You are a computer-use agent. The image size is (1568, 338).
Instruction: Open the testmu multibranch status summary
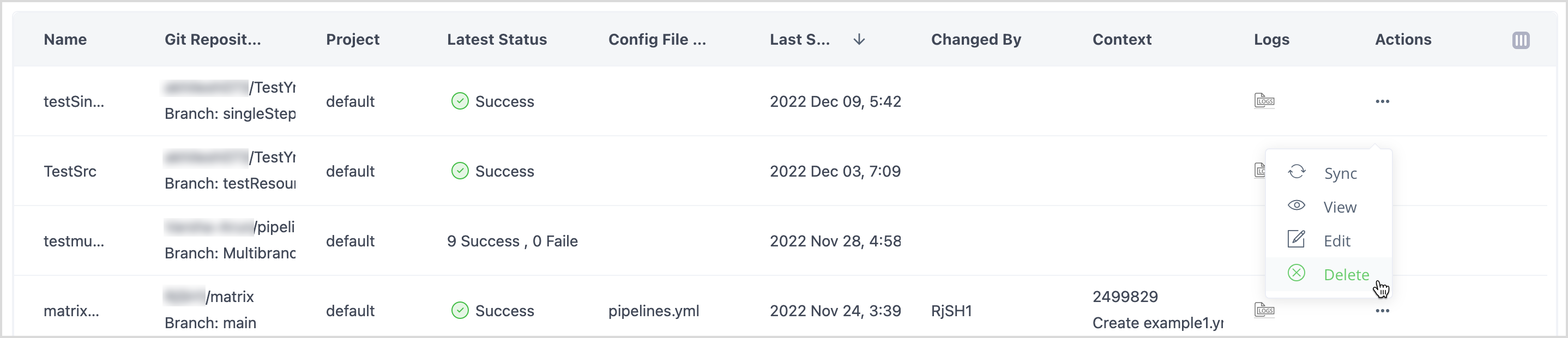512,241
